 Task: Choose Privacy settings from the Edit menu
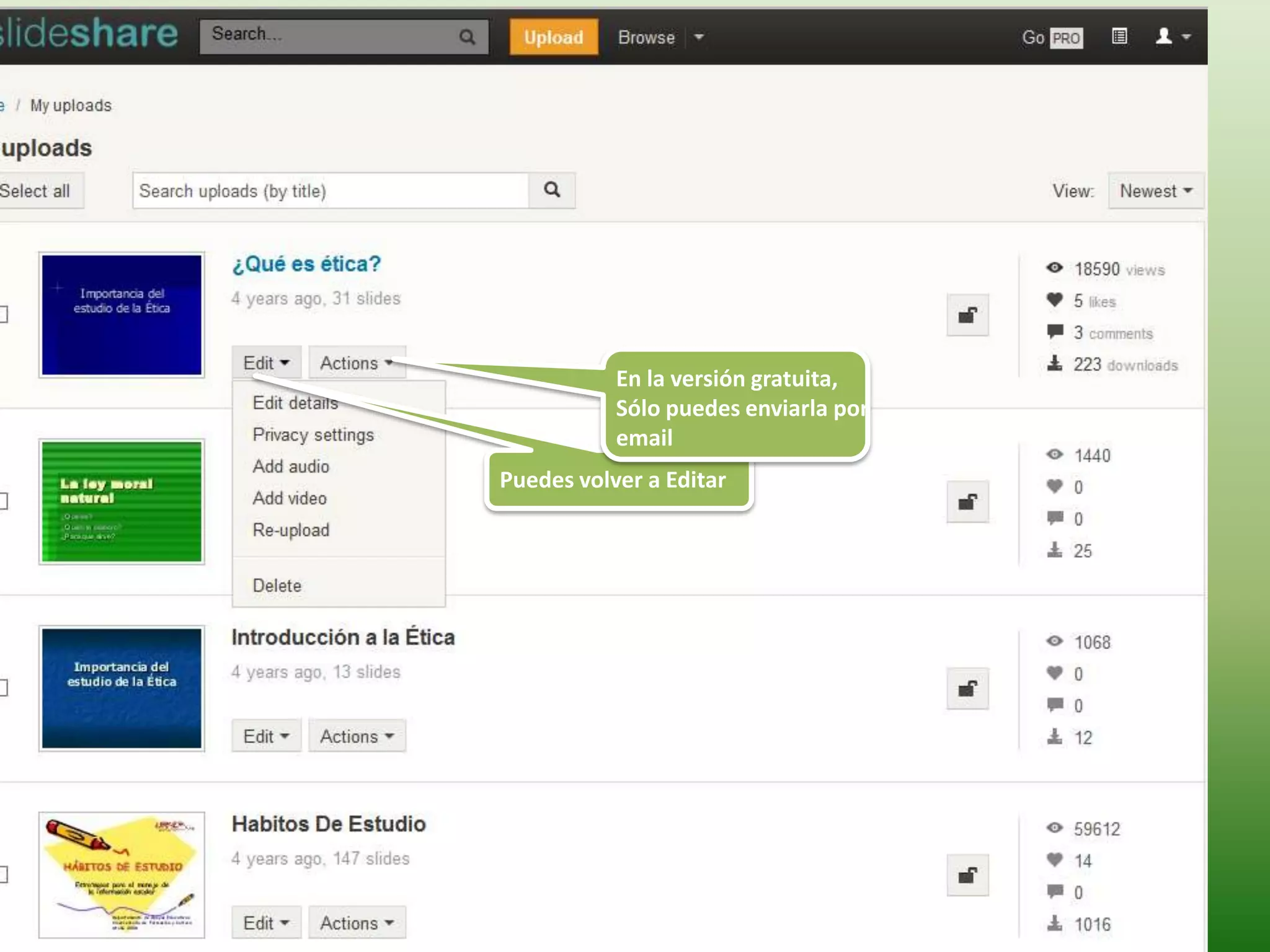tap(313, 435)
